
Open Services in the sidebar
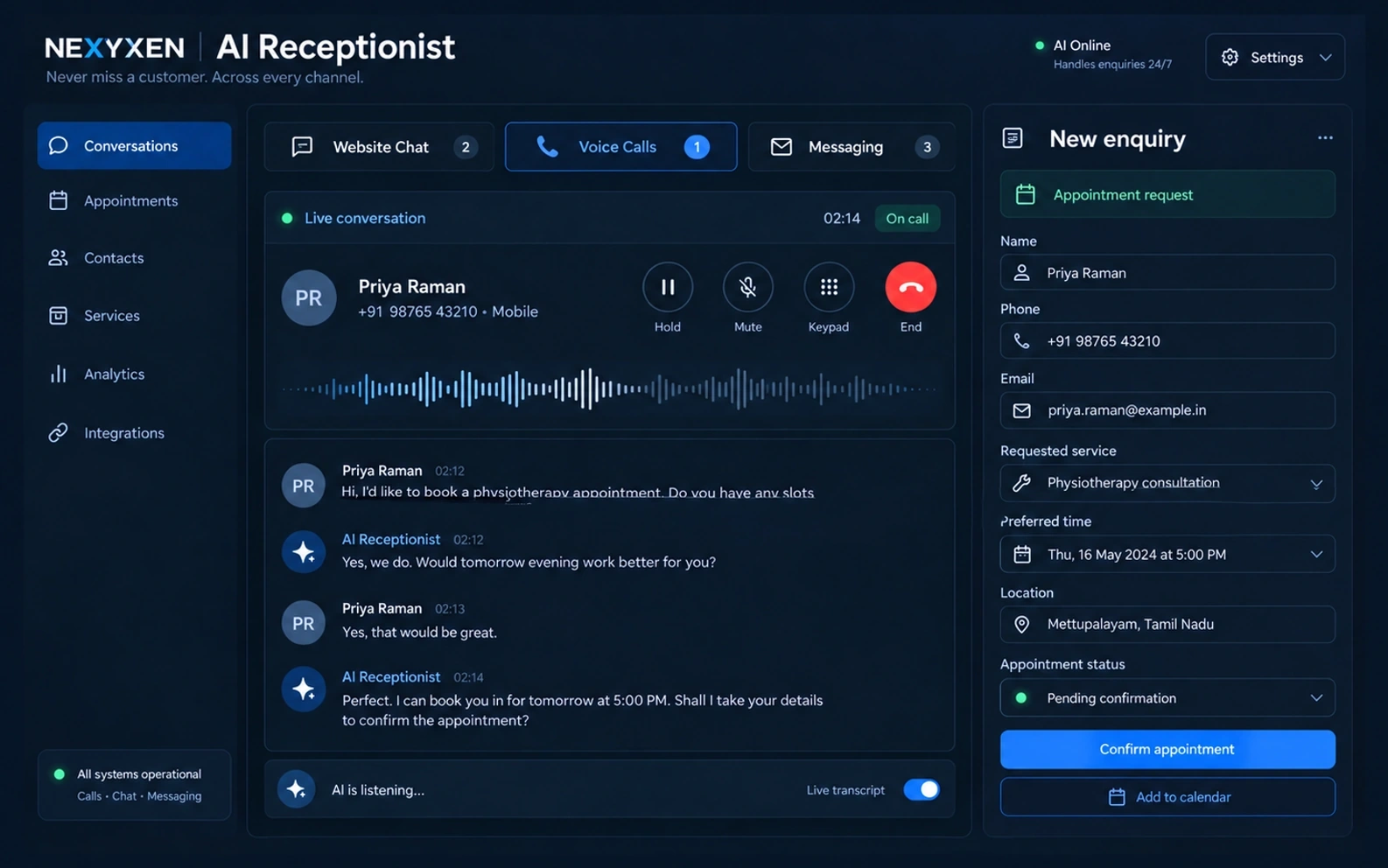134,316
